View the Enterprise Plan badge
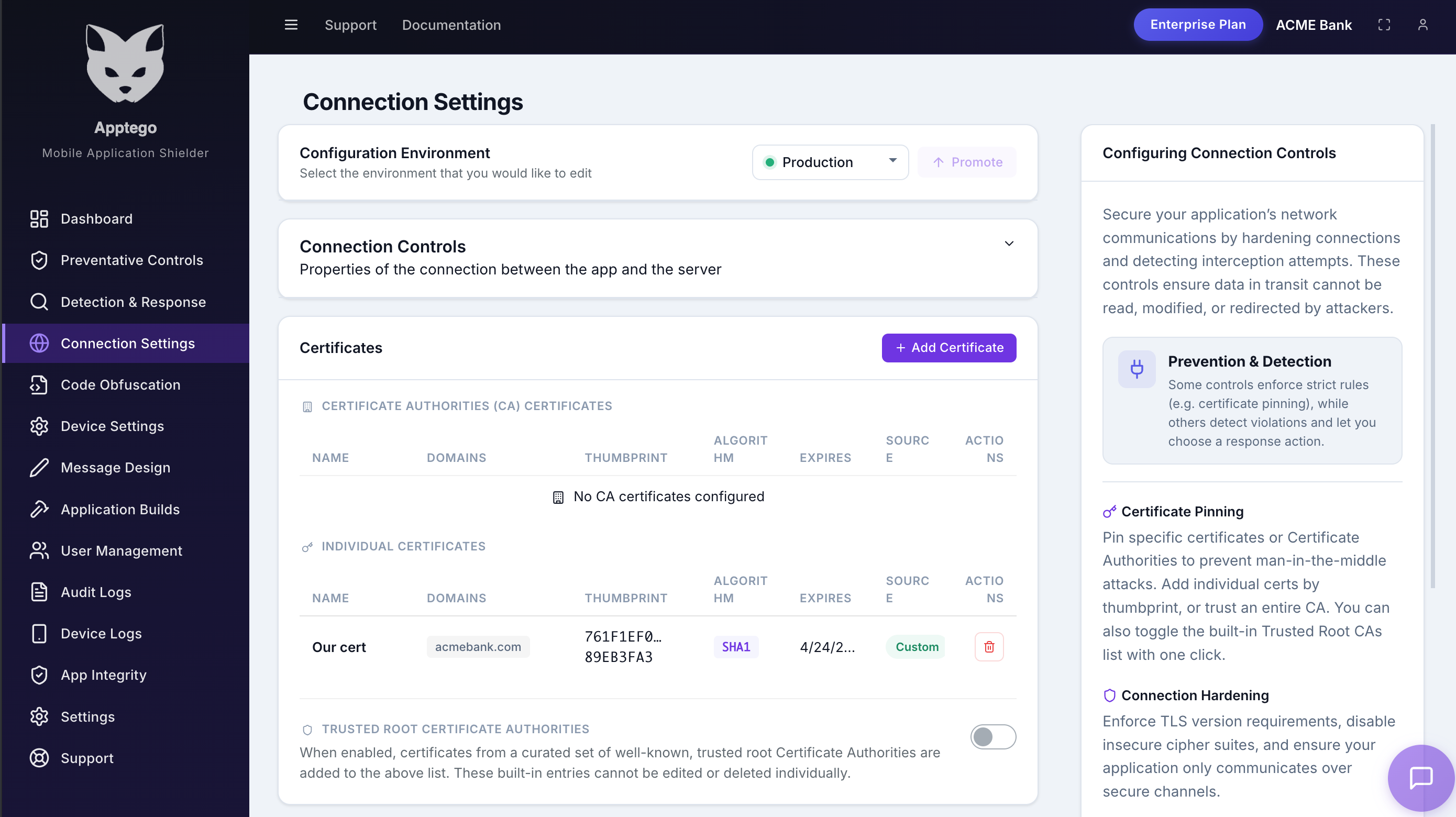1456x817 pixels. 1198,24
